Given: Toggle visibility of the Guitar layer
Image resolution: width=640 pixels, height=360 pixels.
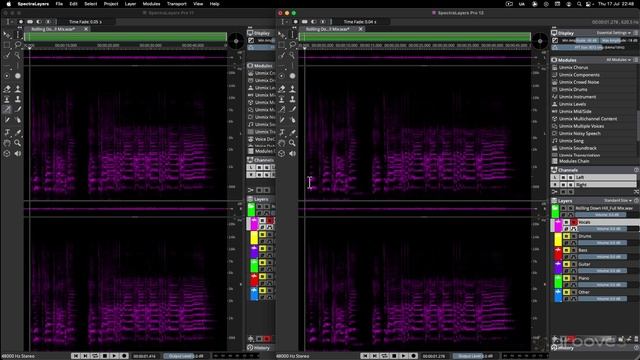Looking at the screenshot, I should (567, 264).
